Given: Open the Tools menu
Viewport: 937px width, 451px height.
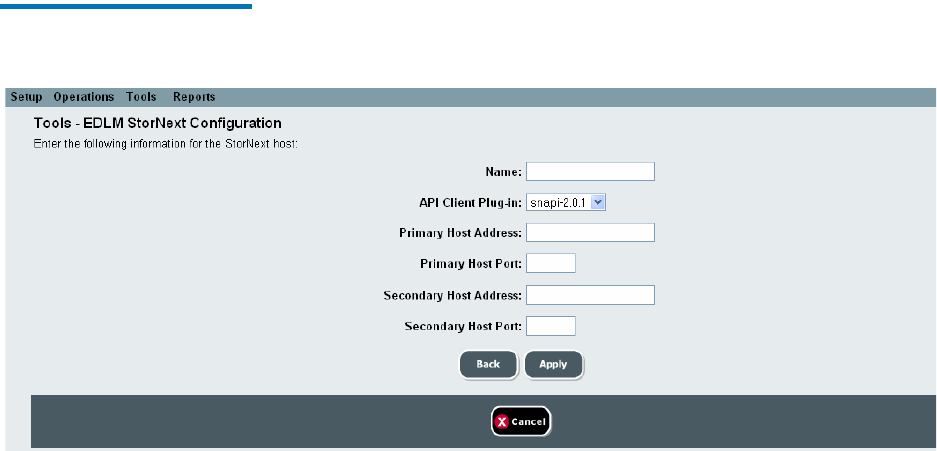Looking at the screenshot, I should (141, 97).
